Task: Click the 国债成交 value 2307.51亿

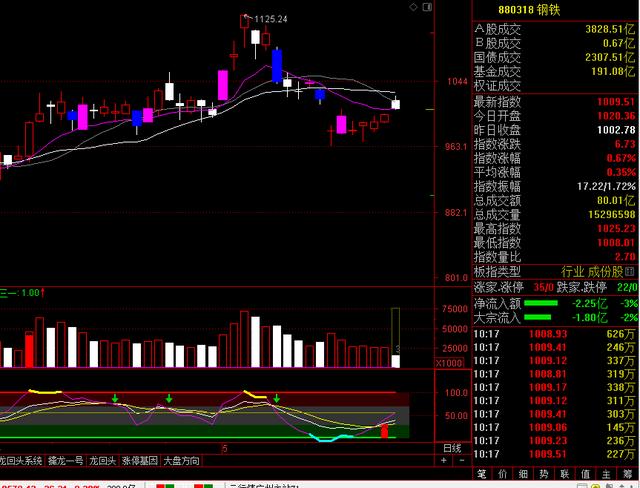Action: tap(610, 57)
